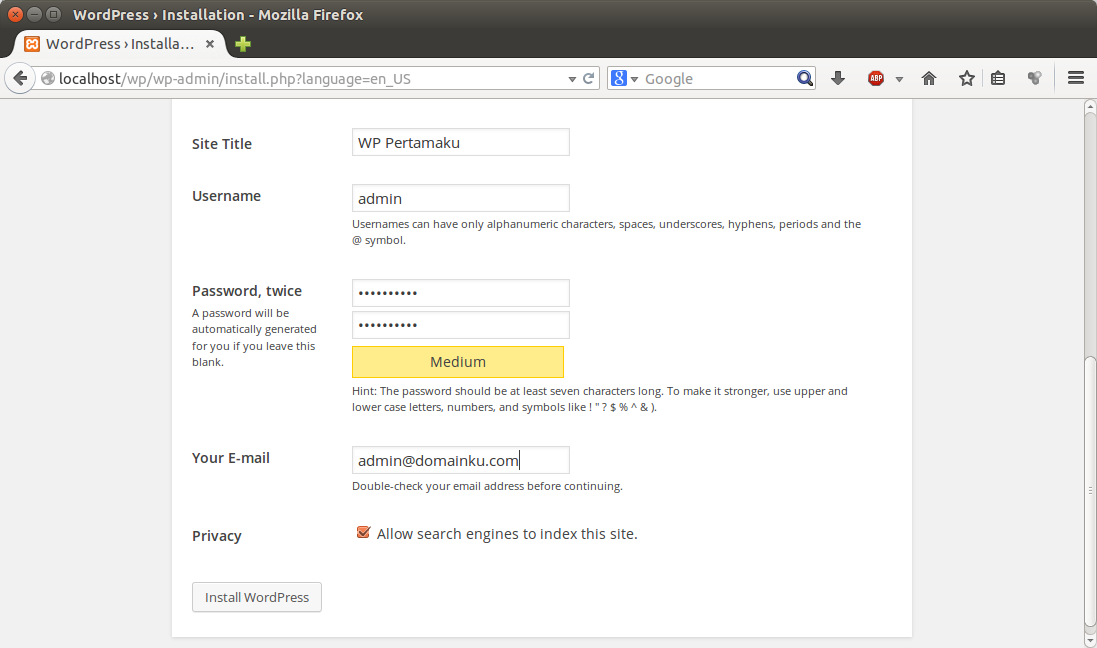Open the Downloads arrow icon
1097x648 pixels.
(x=838, y=78)
